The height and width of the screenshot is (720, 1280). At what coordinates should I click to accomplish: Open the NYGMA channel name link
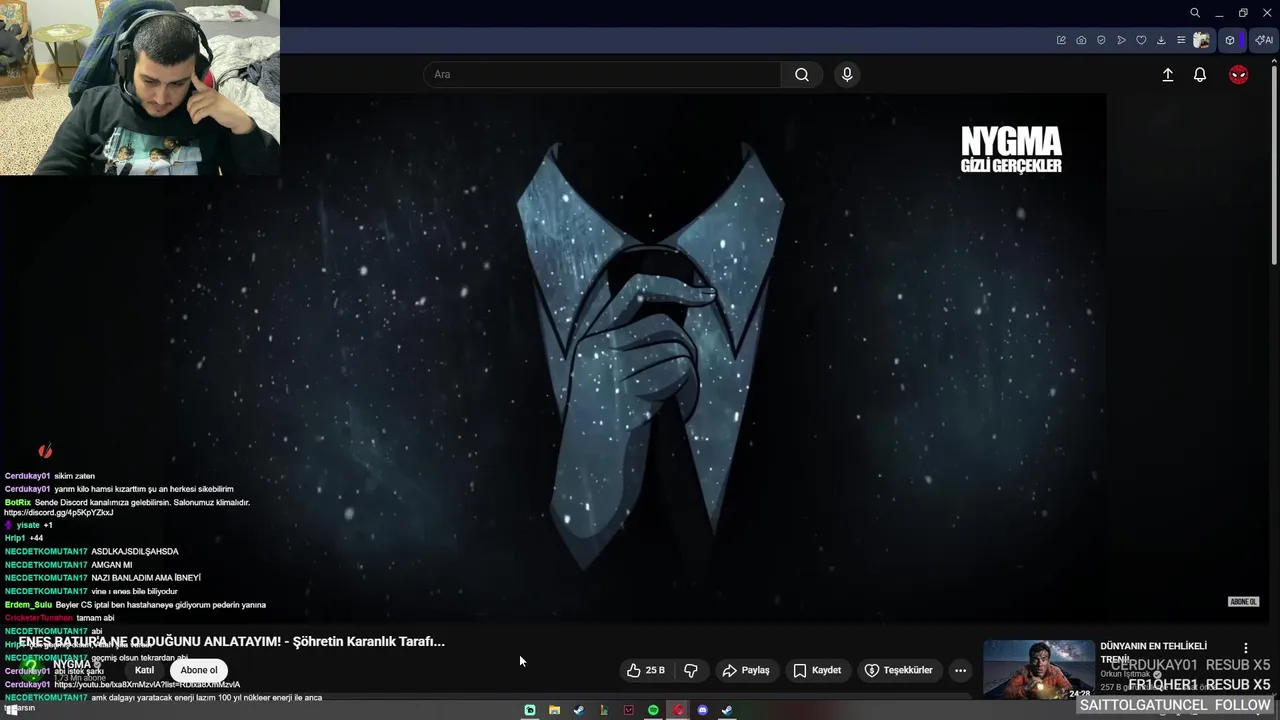point(73,665)
